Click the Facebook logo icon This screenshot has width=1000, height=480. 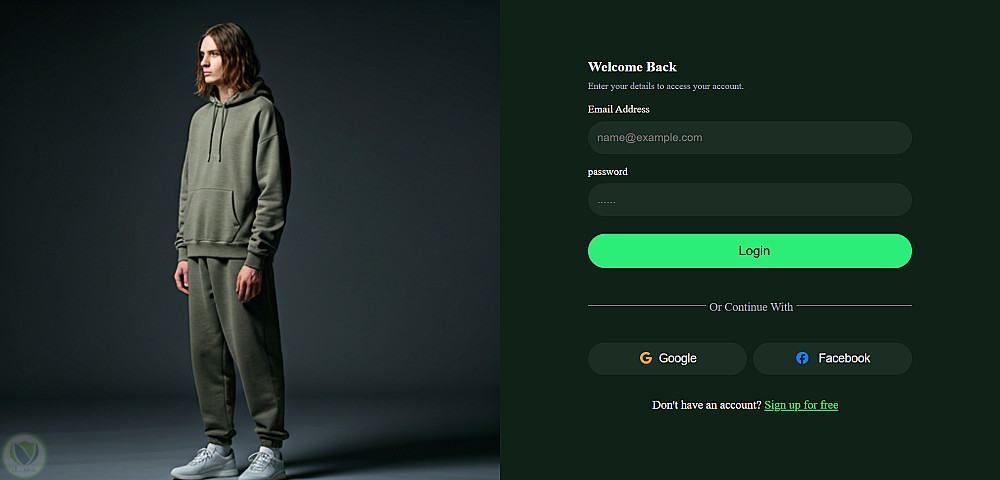tap(802, 358)
